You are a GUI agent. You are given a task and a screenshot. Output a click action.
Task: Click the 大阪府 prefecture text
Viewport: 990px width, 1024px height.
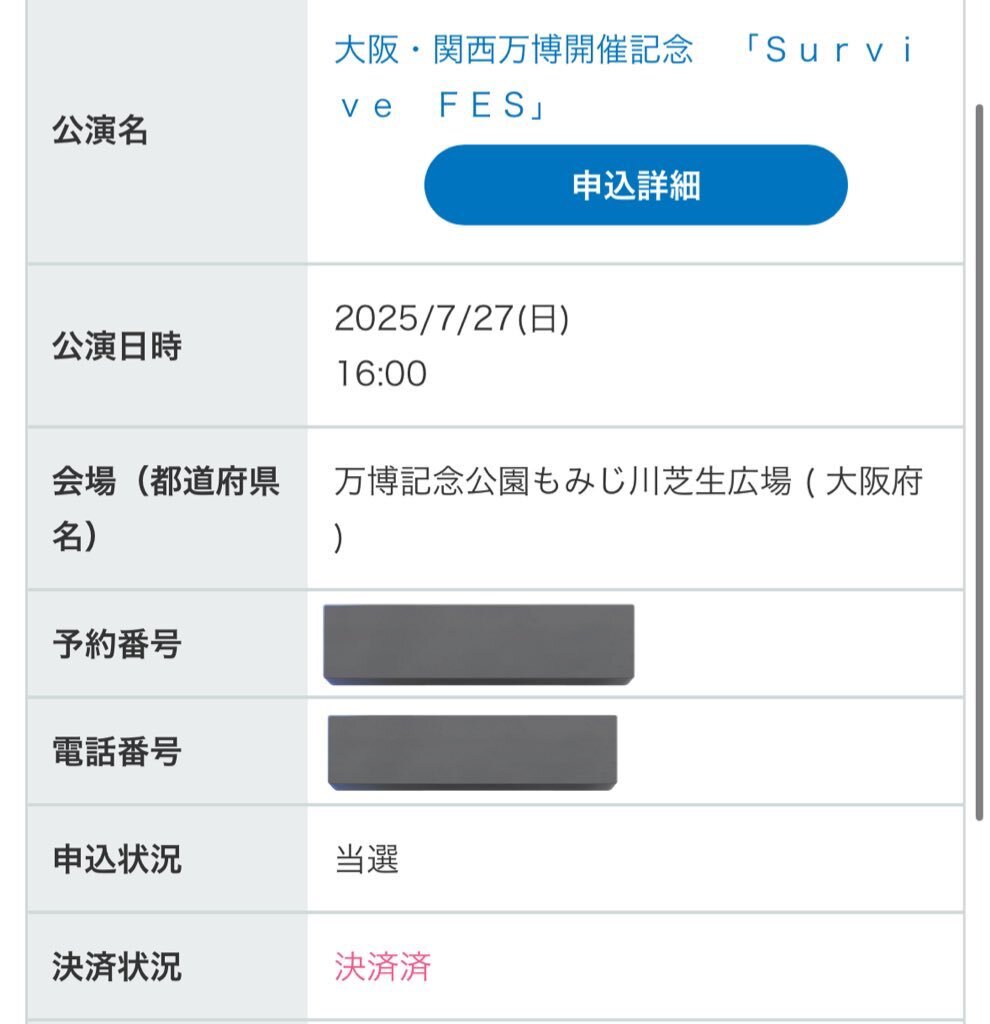click(x=874, y=481)
